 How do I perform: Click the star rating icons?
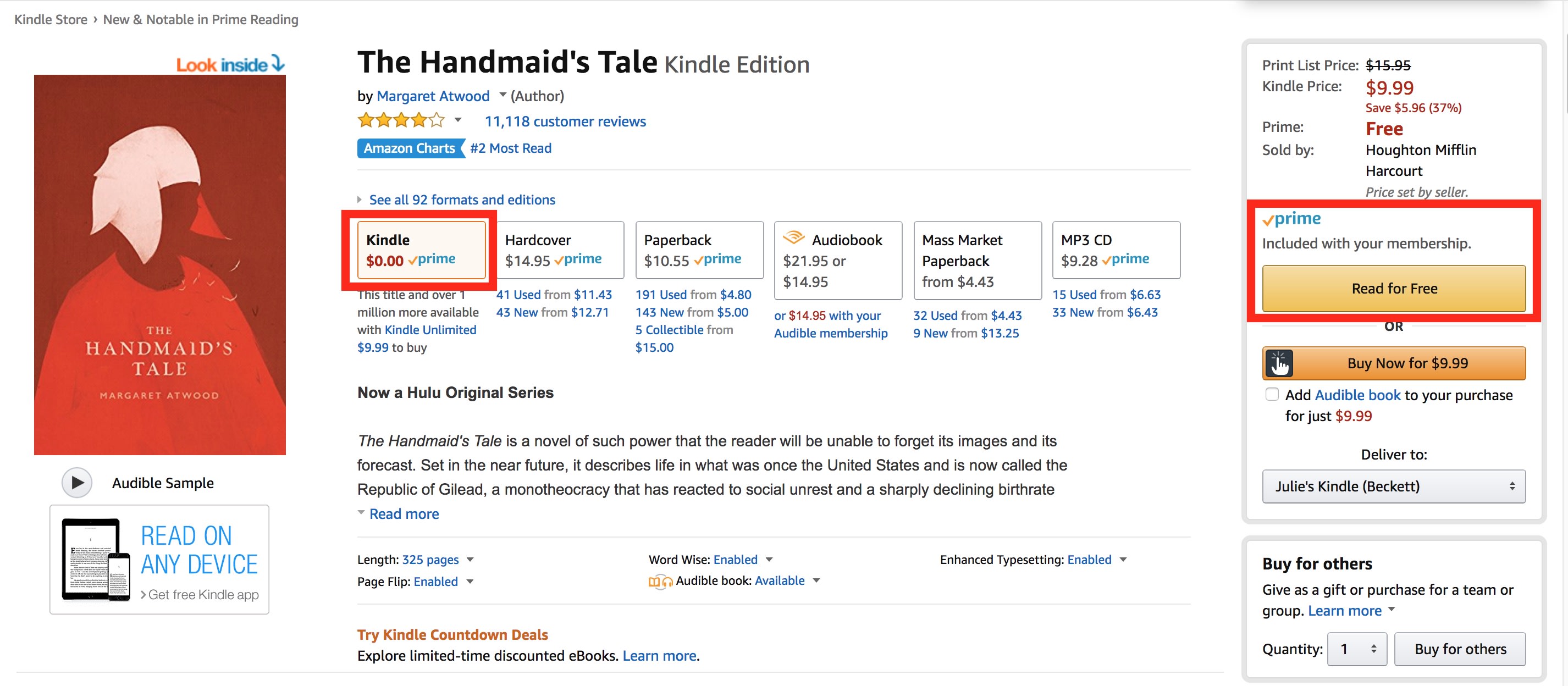coord(401,120)
